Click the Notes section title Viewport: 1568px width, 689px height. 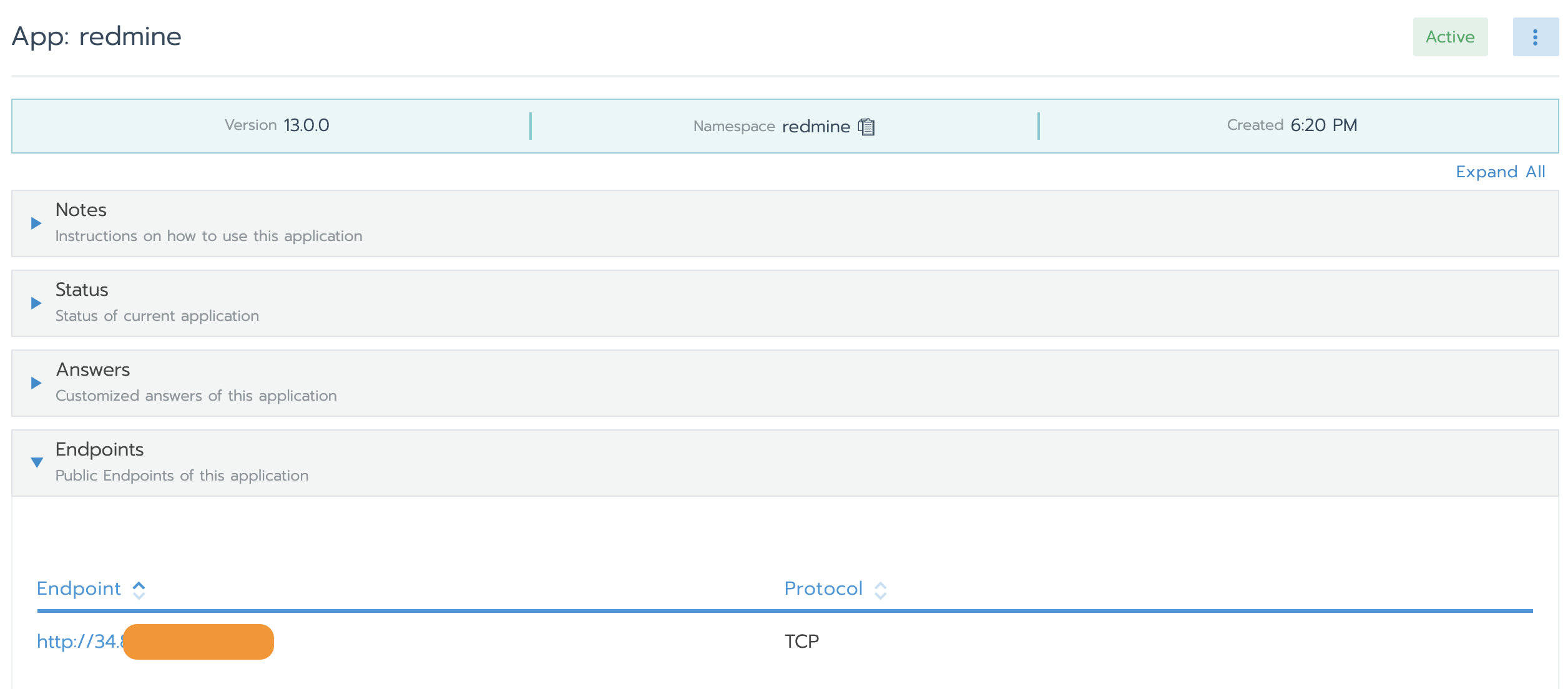(81, 210)
